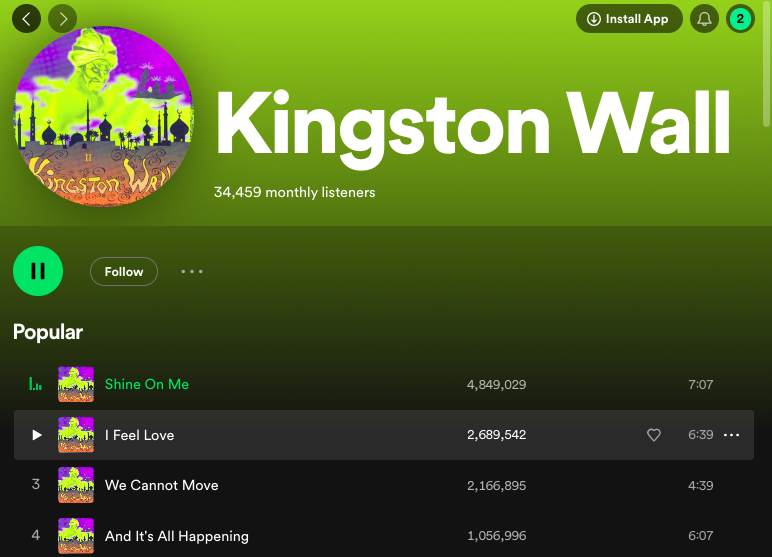Click the album thumbnail for Shine On Me
Screen dimensions: 772x557
coord(76,384)
